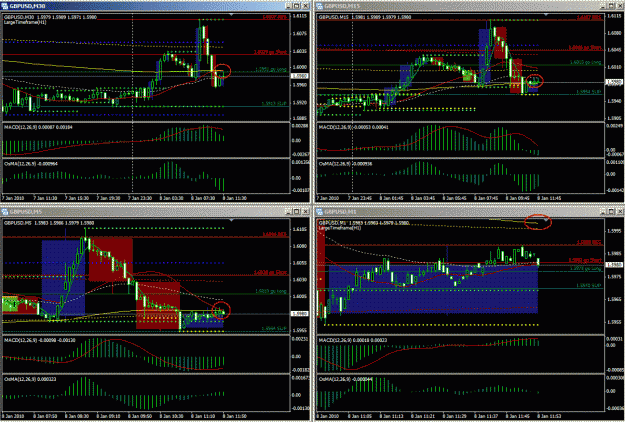Select LargeTimeframe(H1) label in M30 chart
This screenshot has width=625, height=422.
(x=25, y=22)
